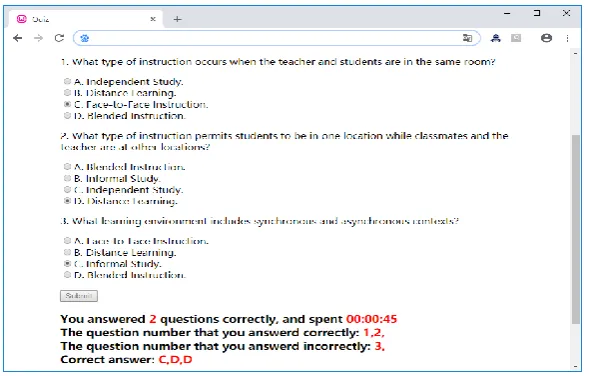Focus the browser address bar

click(x=276, y=38)
